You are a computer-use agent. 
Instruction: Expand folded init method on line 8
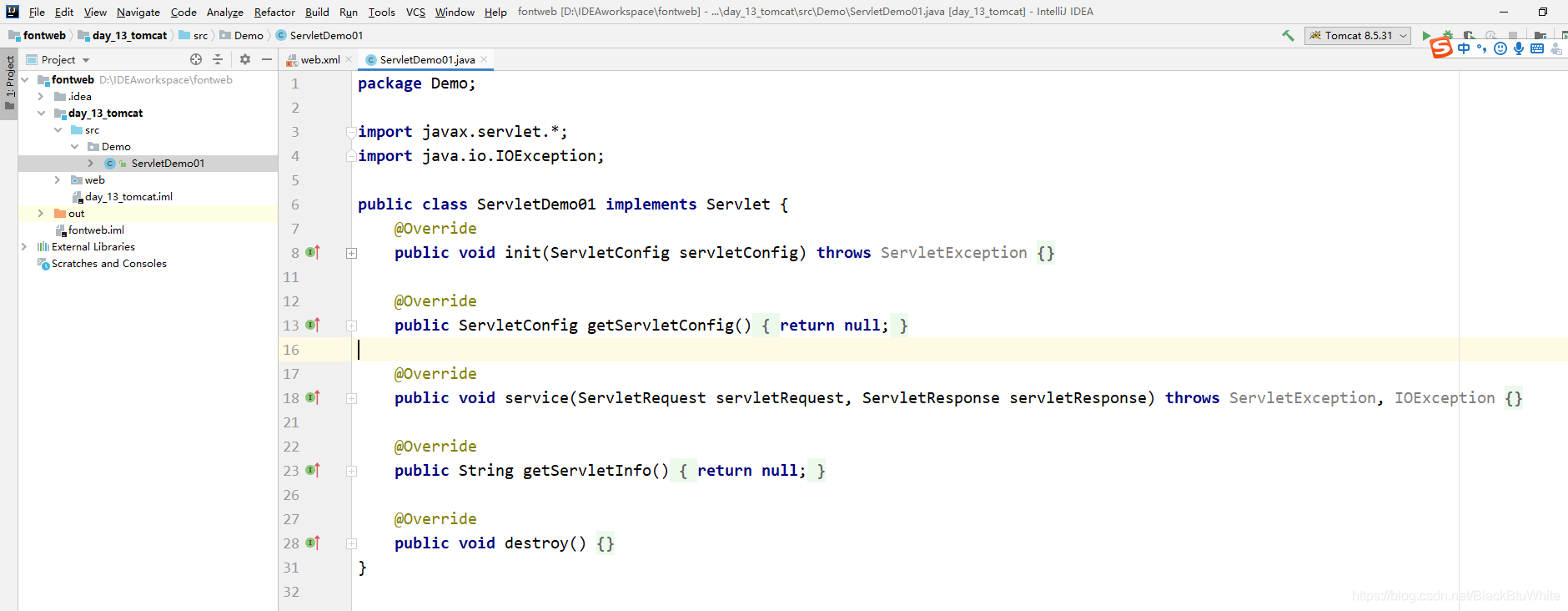click(352, 253)
